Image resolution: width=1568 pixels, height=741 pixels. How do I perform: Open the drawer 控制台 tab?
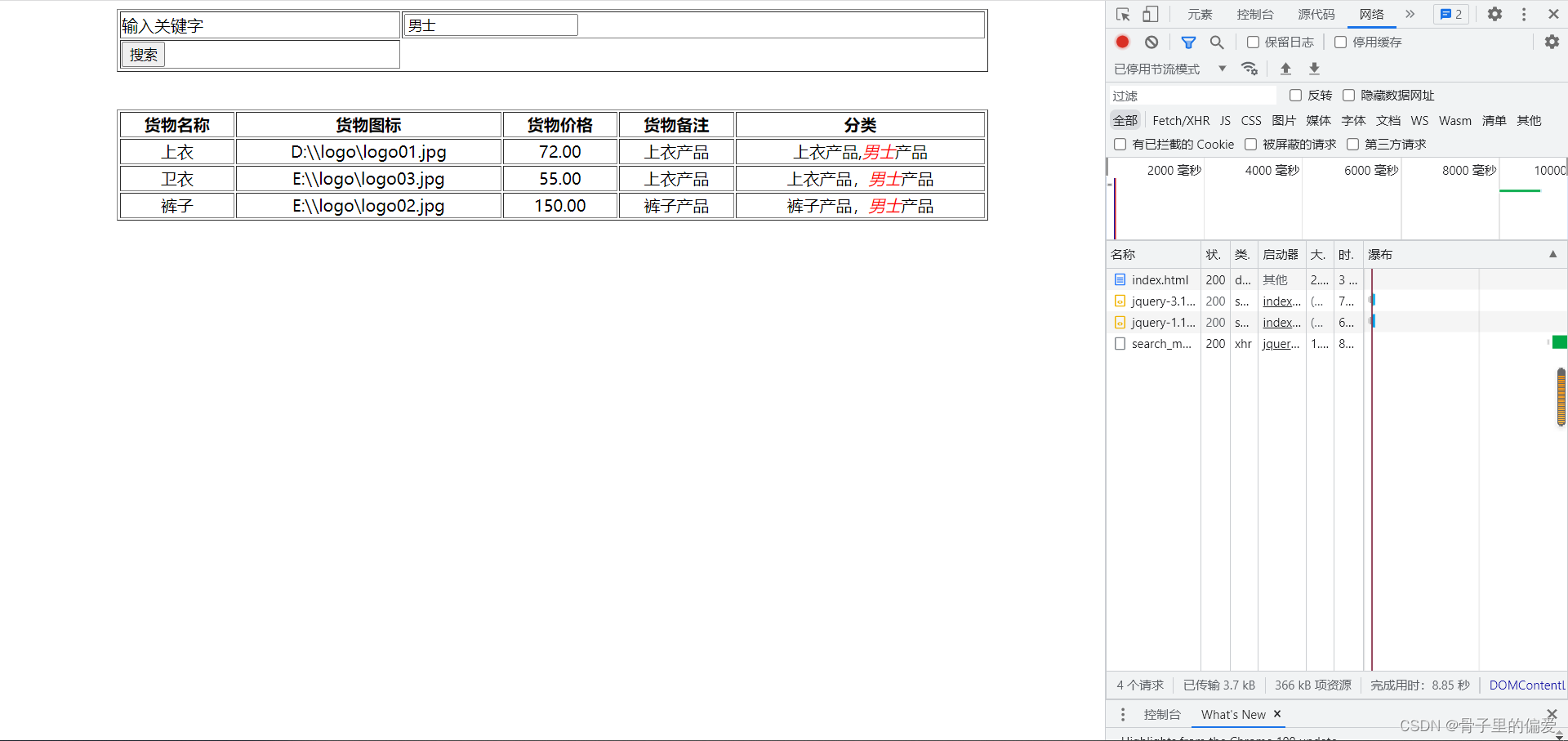pyautogui.click(x=1162, y=715)
